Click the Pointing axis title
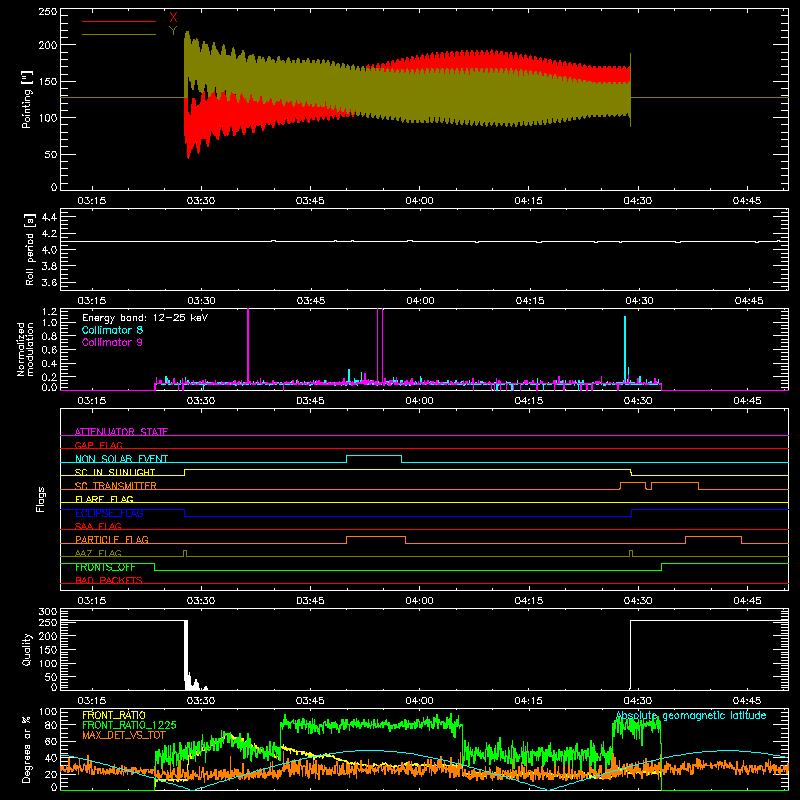800x800 pixels. coord(27,99)
